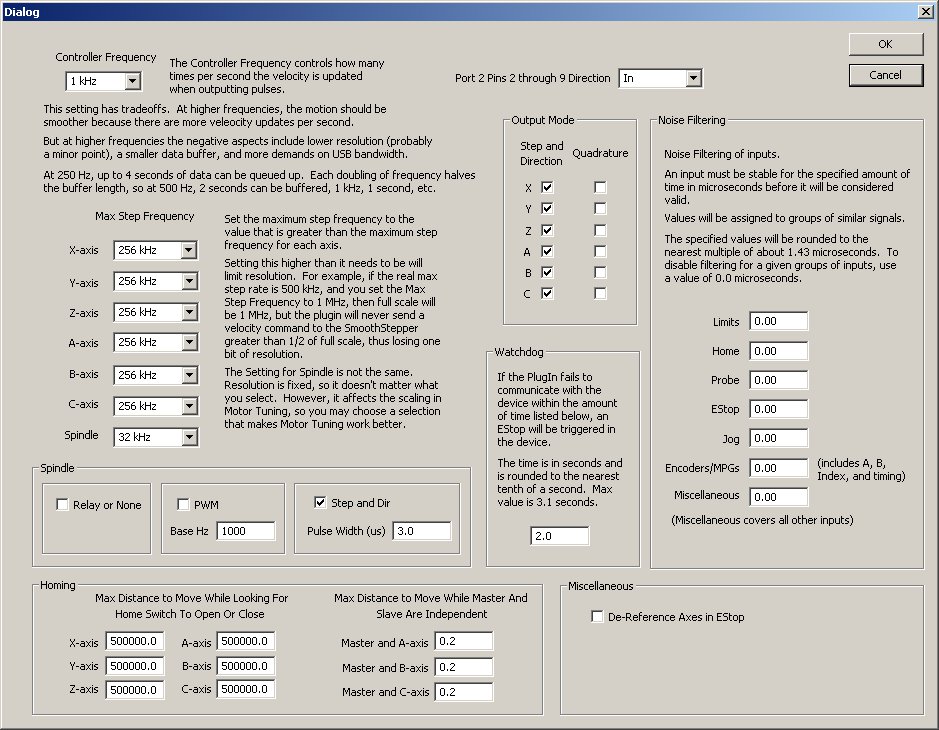
Task: Open Spindle Max Step Frequency dropdown
Action: [x=189, y=437]
